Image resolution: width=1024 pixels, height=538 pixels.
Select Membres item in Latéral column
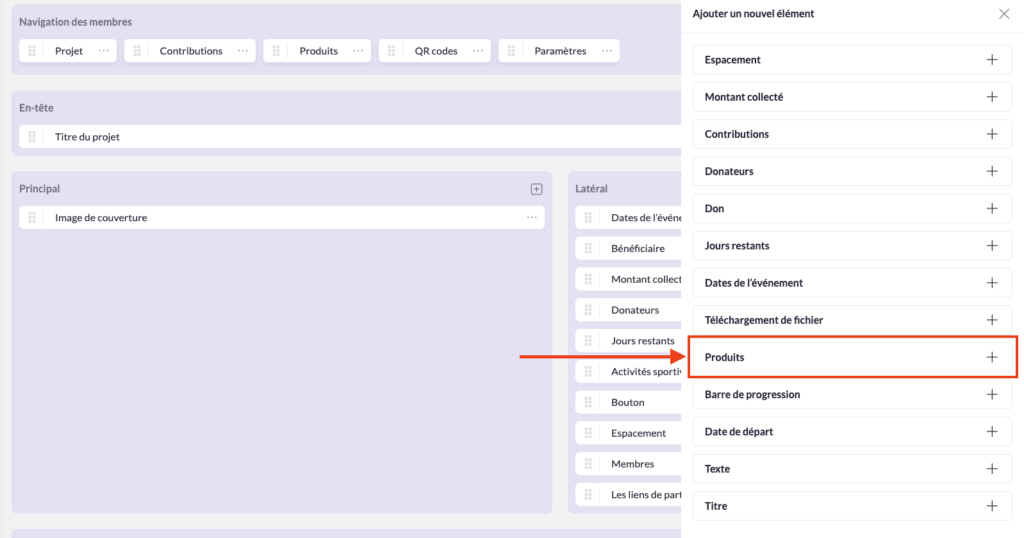click(x=632, y=464)
